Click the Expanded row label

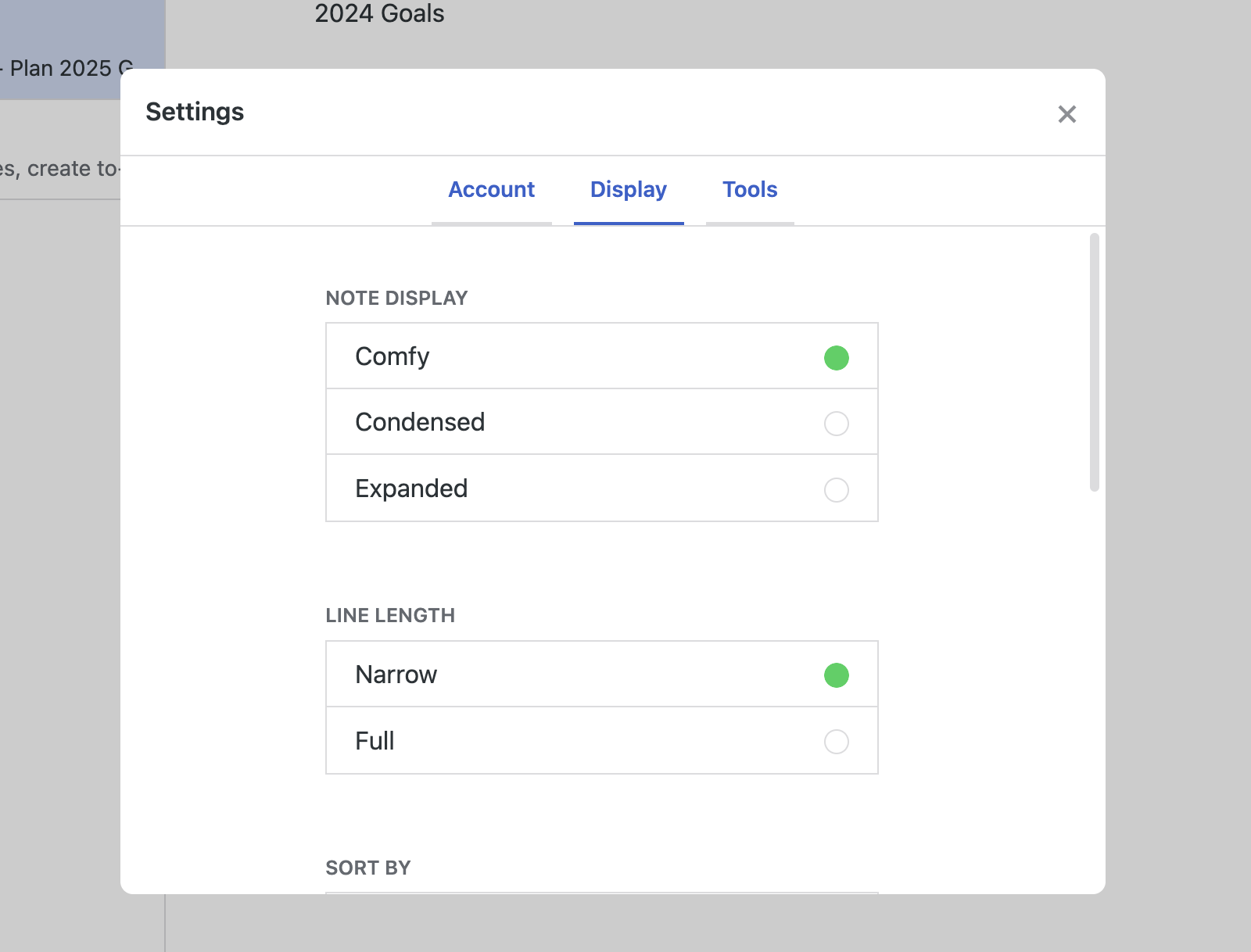[x=412, y=488]
